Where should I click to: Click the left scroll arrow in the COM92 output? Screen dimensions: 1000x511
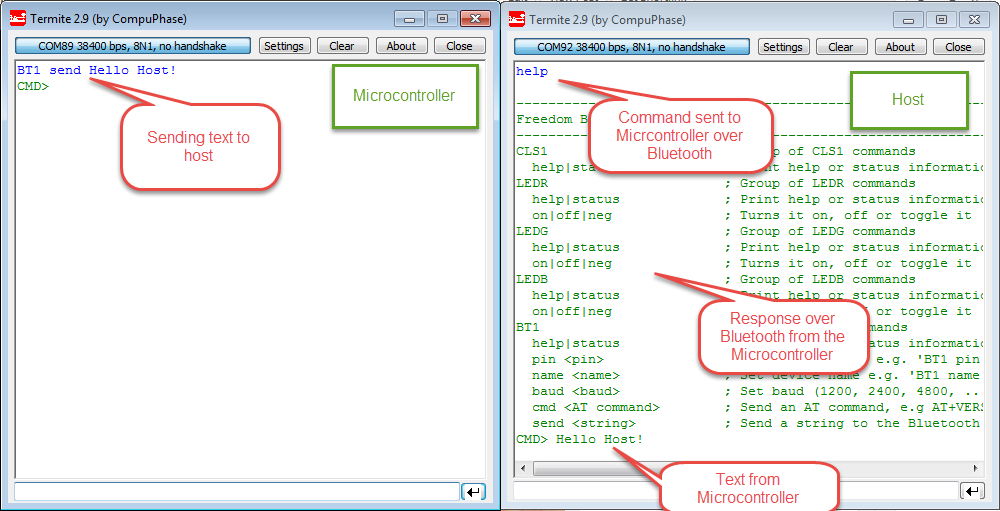522,468
